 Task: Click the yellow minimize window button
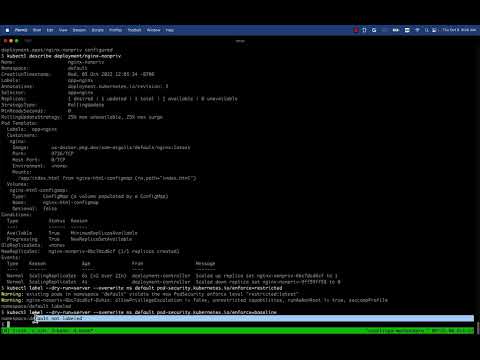pos(11,41)
